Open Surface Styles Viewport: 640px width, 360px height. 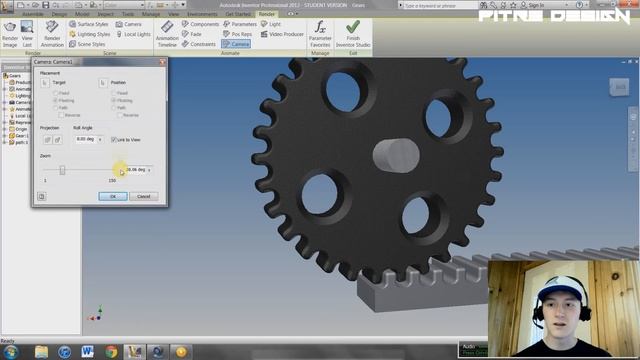point(89,24)
